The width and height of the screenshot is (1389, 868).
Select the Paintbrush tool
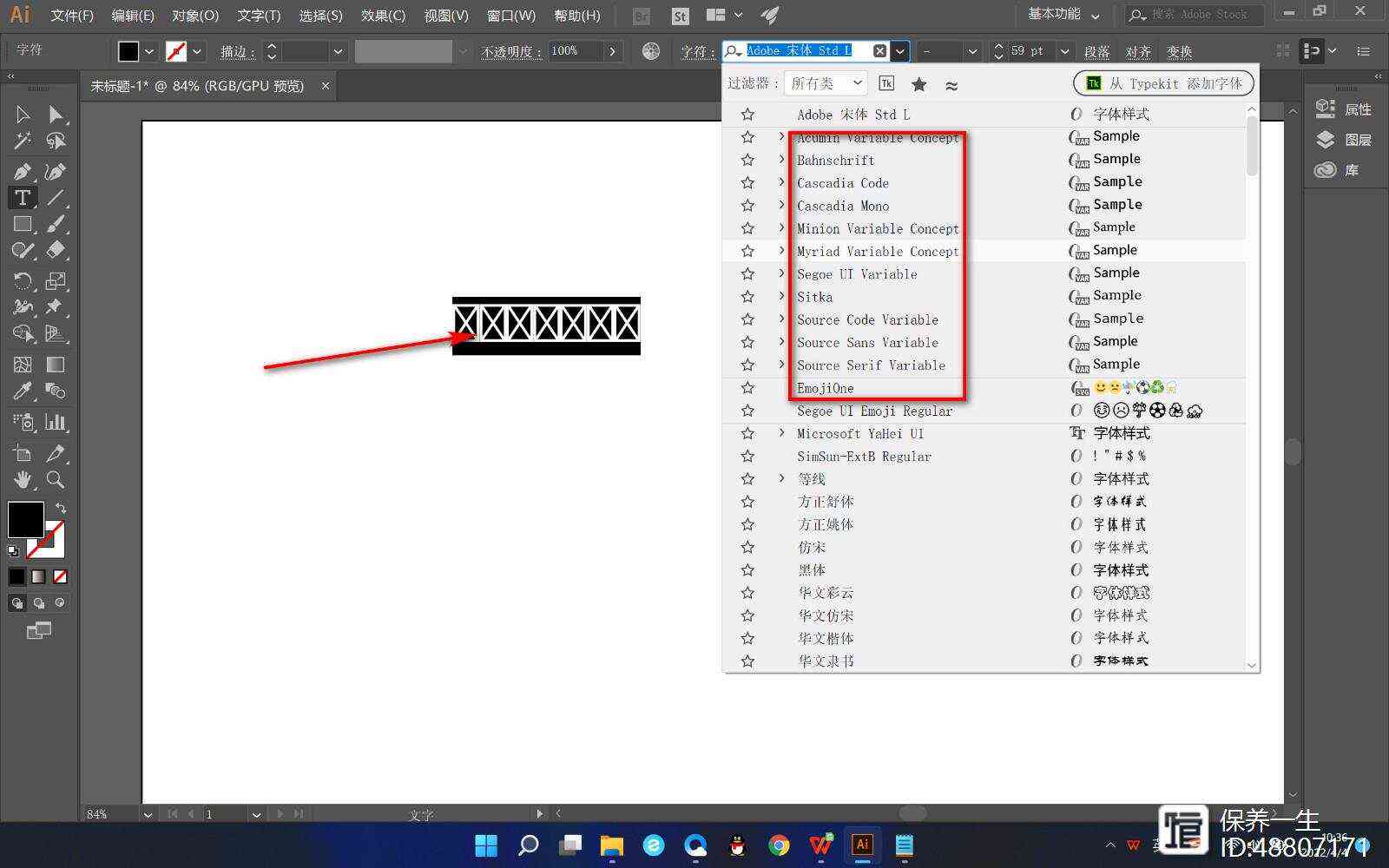56,224
